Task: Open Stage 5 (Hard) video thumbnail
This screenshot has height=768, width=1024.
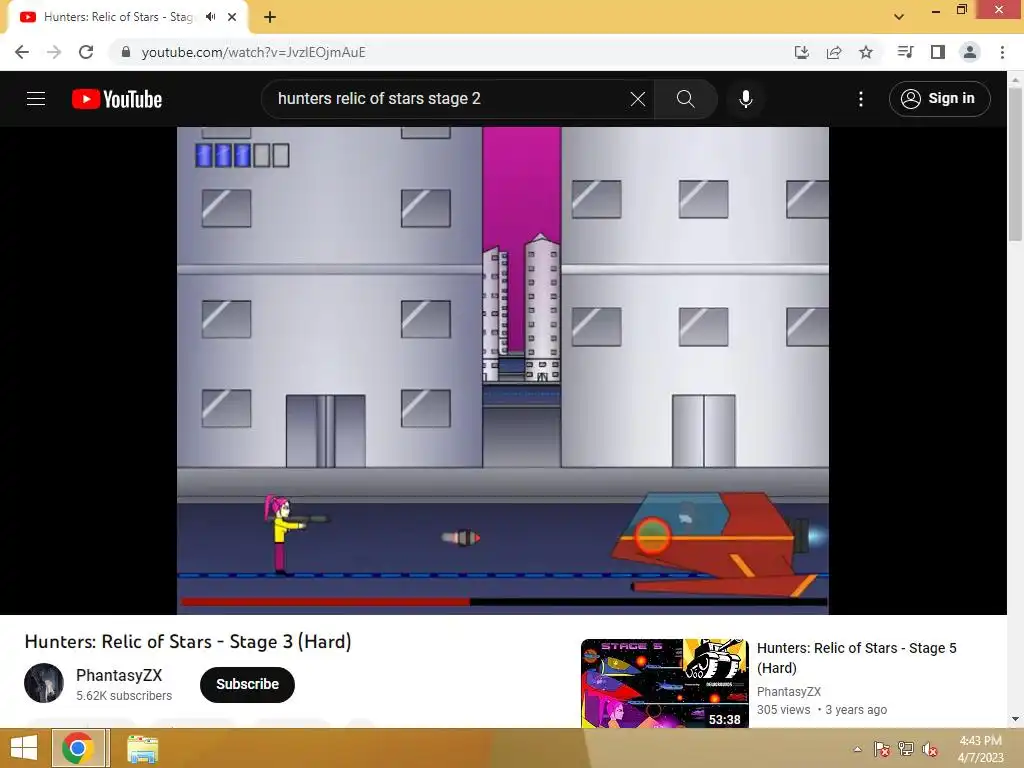Action: [665, 683]
